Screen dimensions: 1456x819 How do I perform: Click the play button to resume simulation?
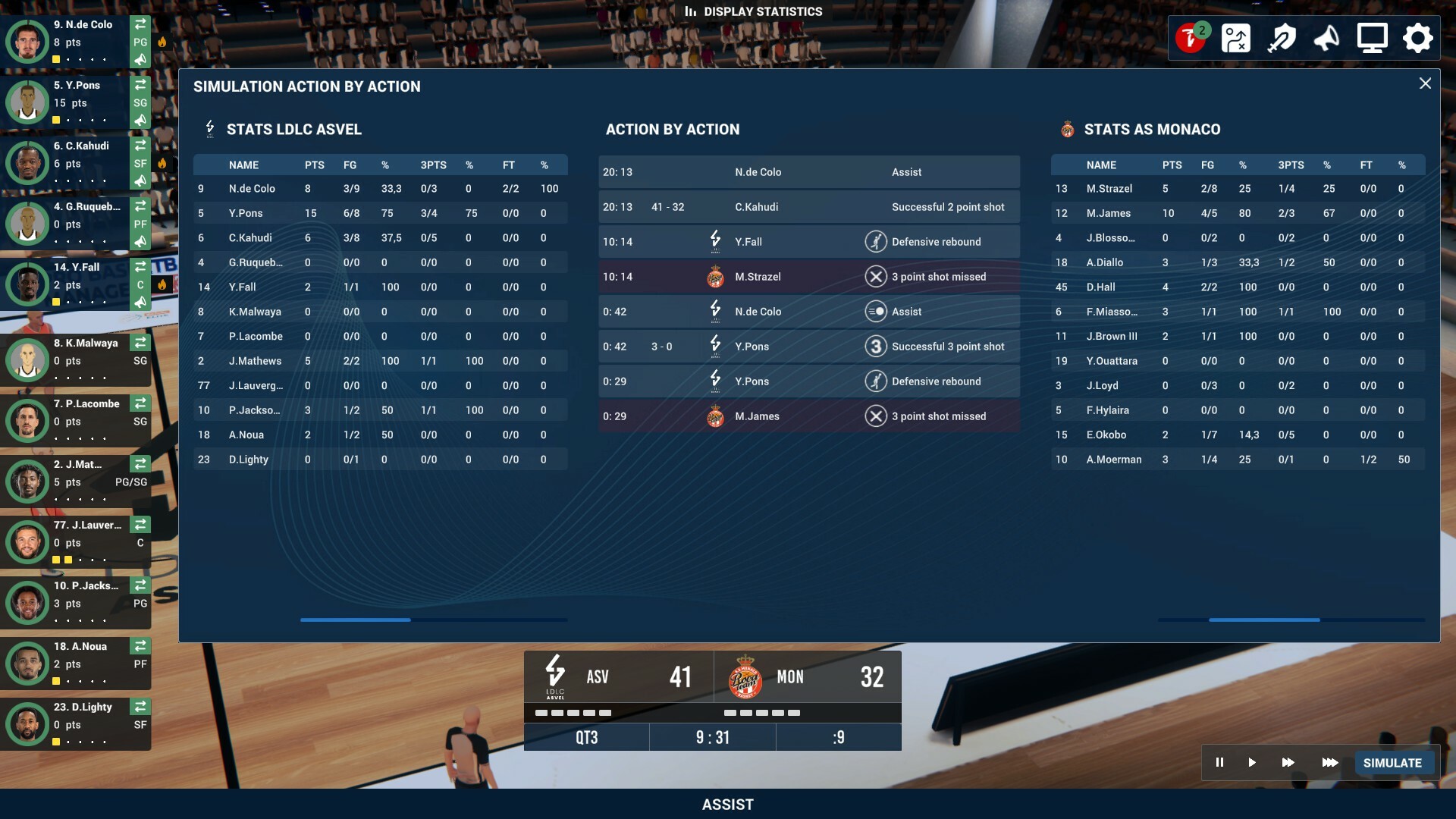pos(1253,762)
